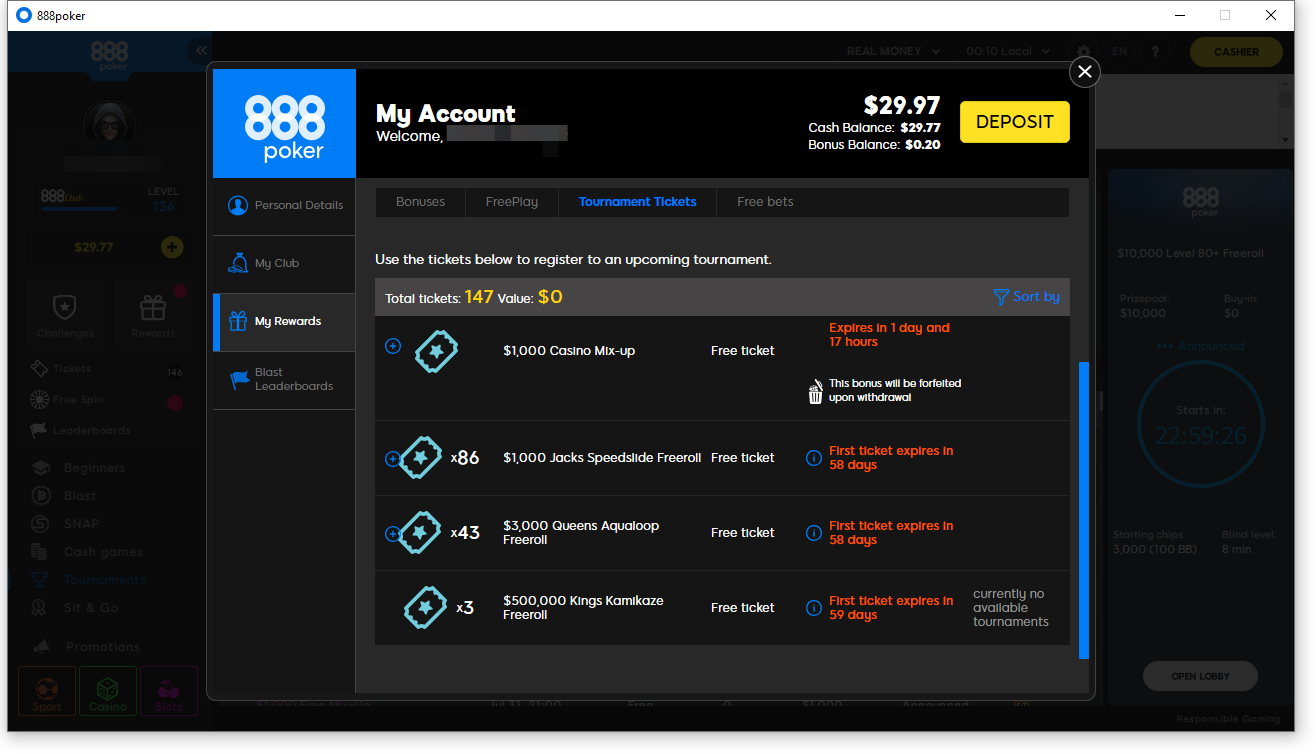
Task: Switch to the Bonuses tab
Action: (x=421, y=202)
